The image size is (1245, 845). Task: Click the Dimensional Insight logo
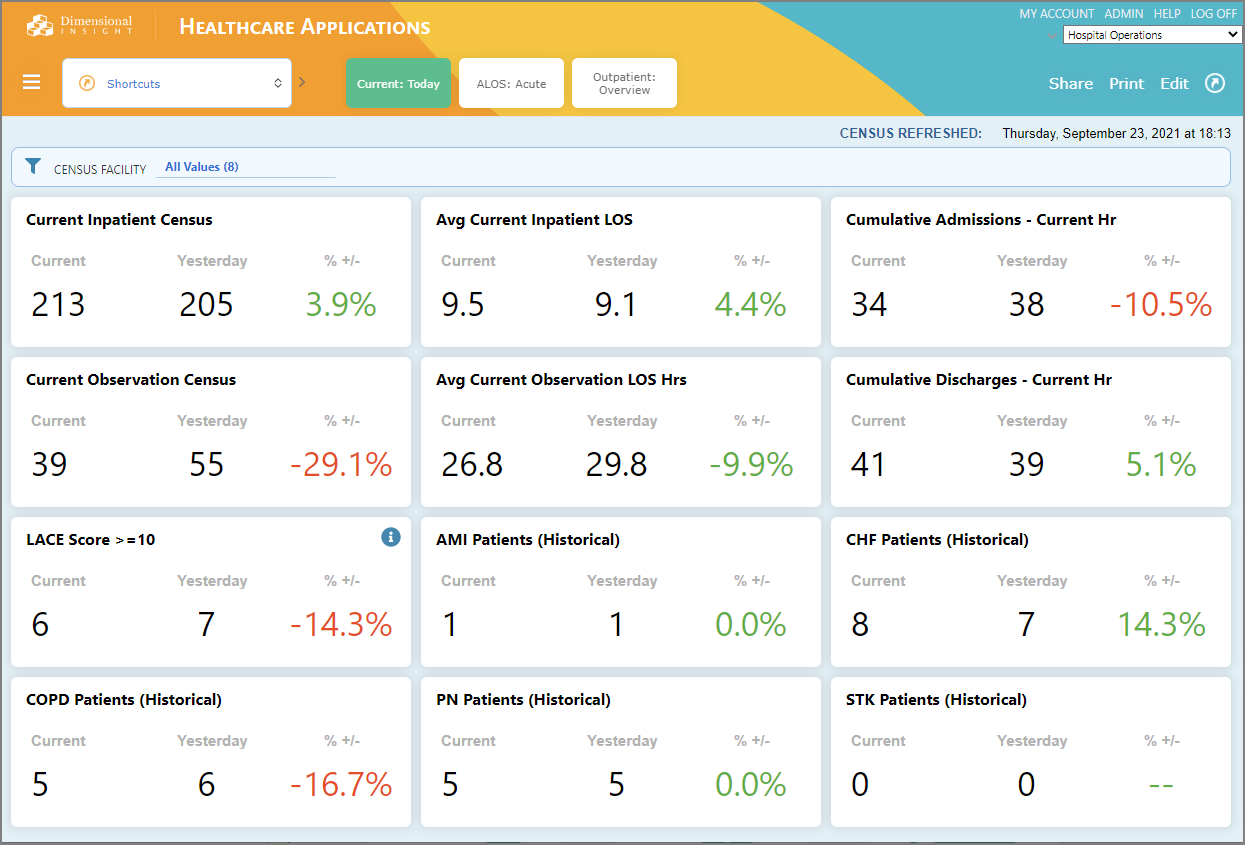coord(79,26)
